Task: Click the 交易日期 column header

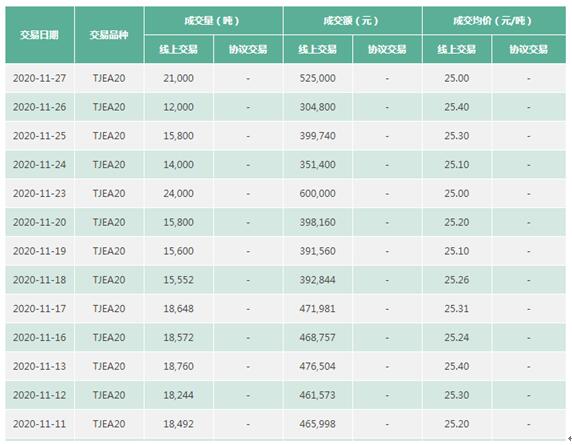Action: [x=39, y=35]
